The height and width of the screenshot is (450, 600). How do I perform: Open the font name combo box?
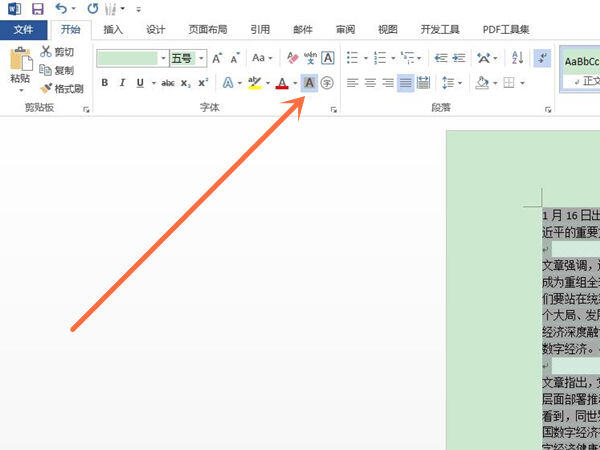coord(130,59)
